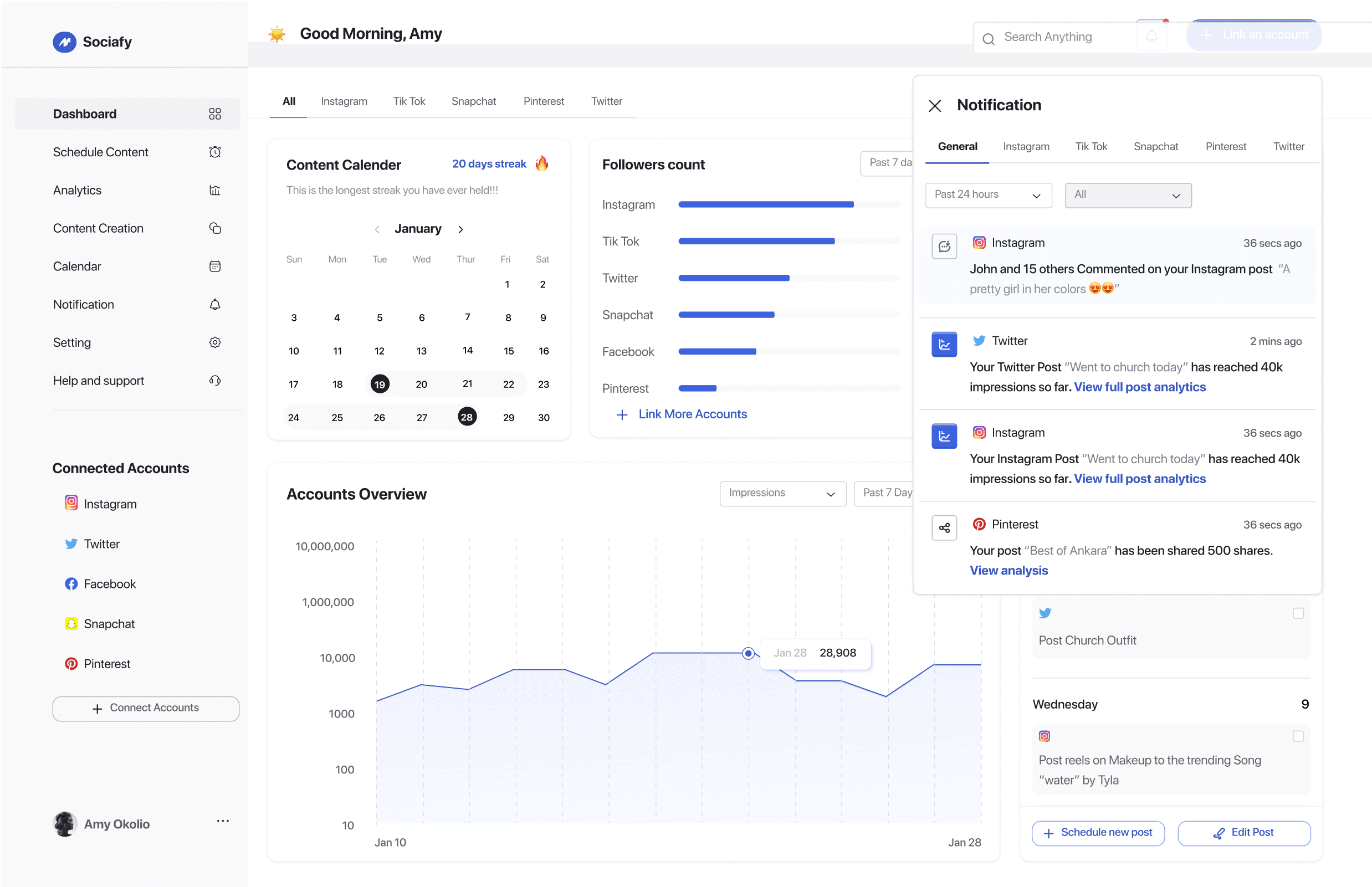Click the Connect Accounts button

click(x=146, y=709)
